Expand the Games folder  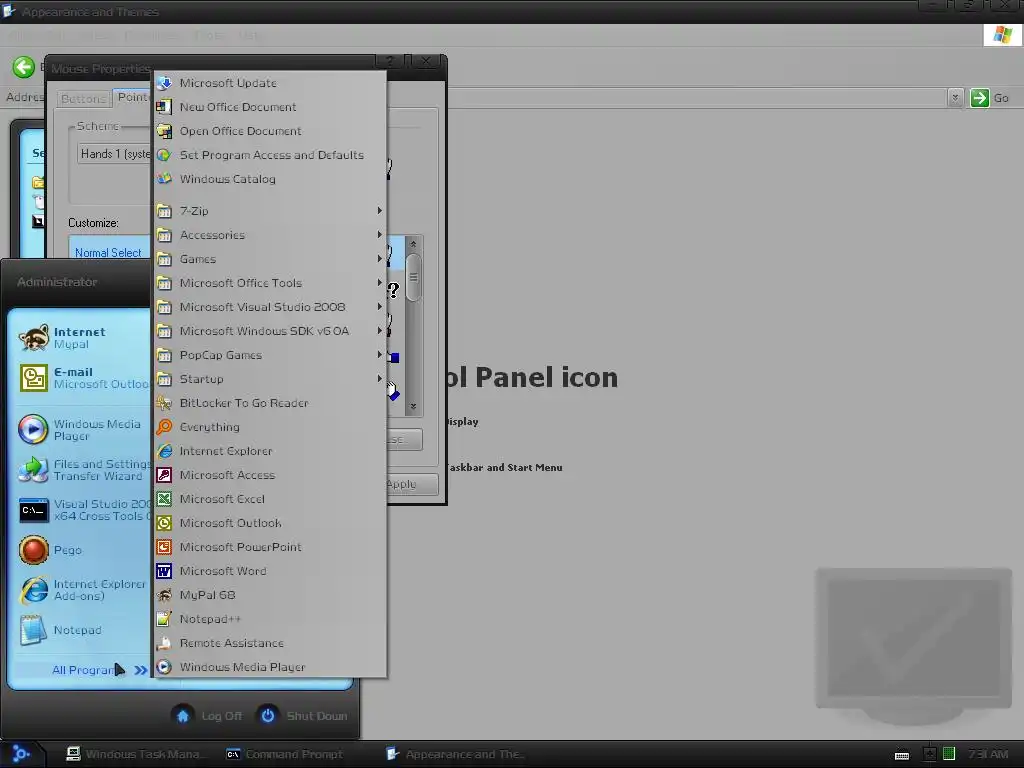coord(270,259)
